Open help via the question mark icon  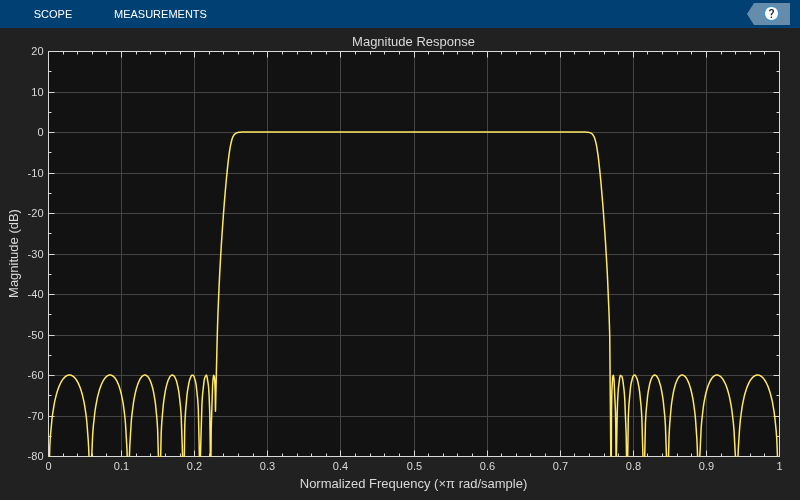770,14
